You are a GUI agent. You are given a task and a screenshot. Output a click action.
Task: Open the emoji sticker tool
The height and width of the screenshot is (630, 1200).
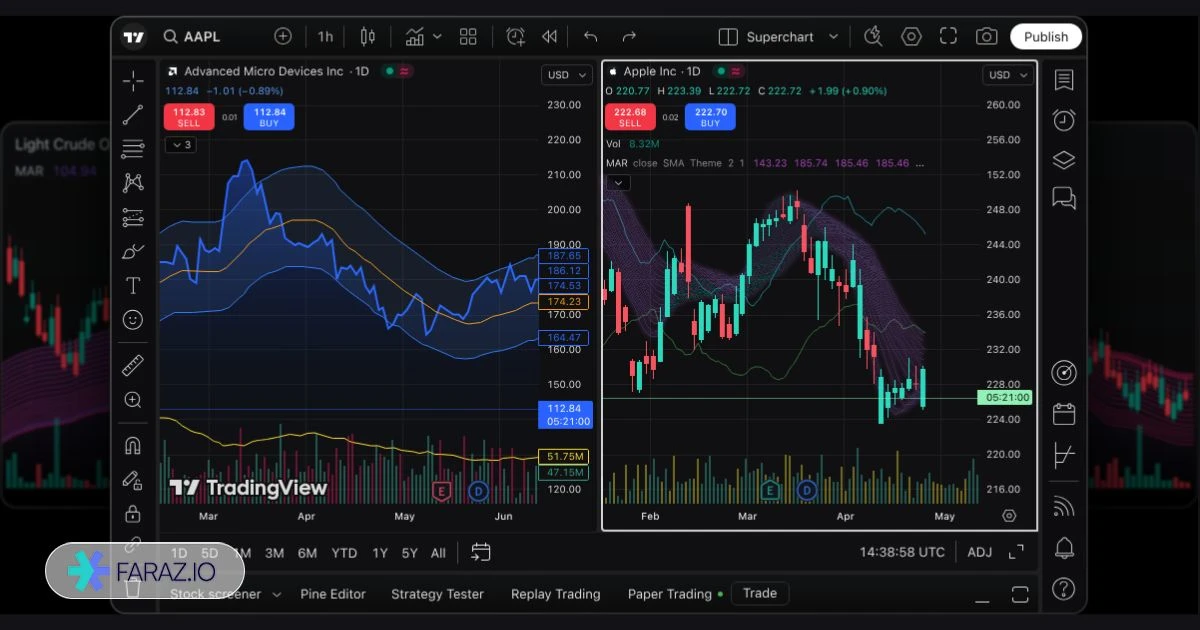tap(132, 320)
